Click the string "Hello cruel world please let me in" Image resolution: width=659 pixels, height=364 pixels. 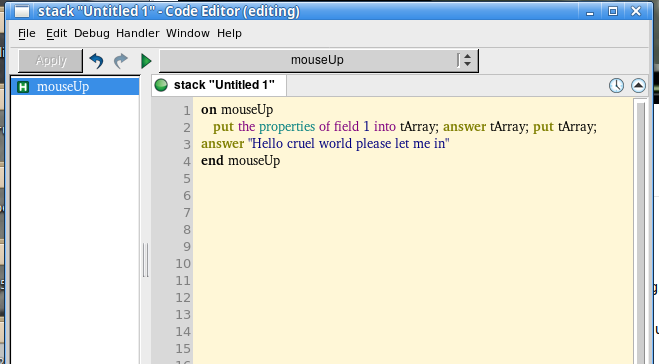[348, 143]
